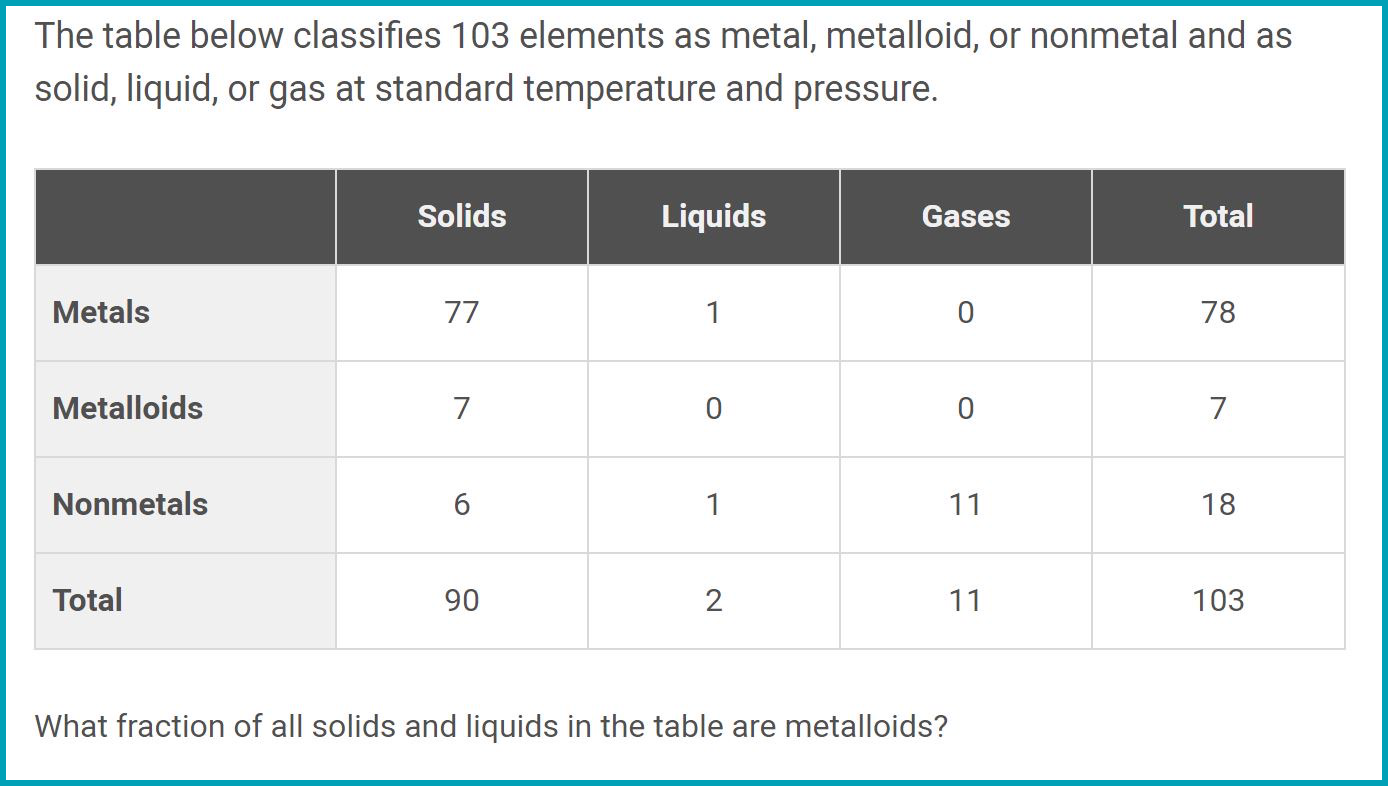Select the Total row label

(x=88, y=600)
